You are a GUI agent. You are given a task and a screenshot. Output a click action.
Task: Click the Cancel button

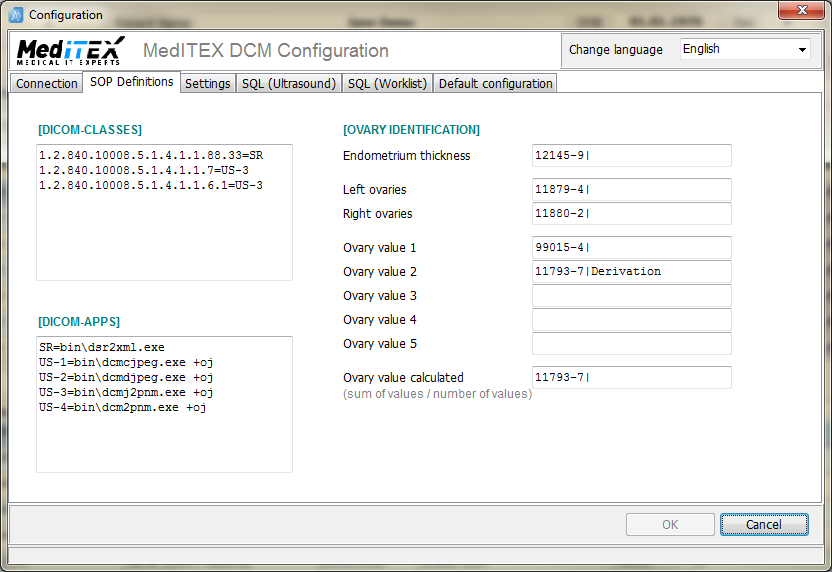pos(764,524)
